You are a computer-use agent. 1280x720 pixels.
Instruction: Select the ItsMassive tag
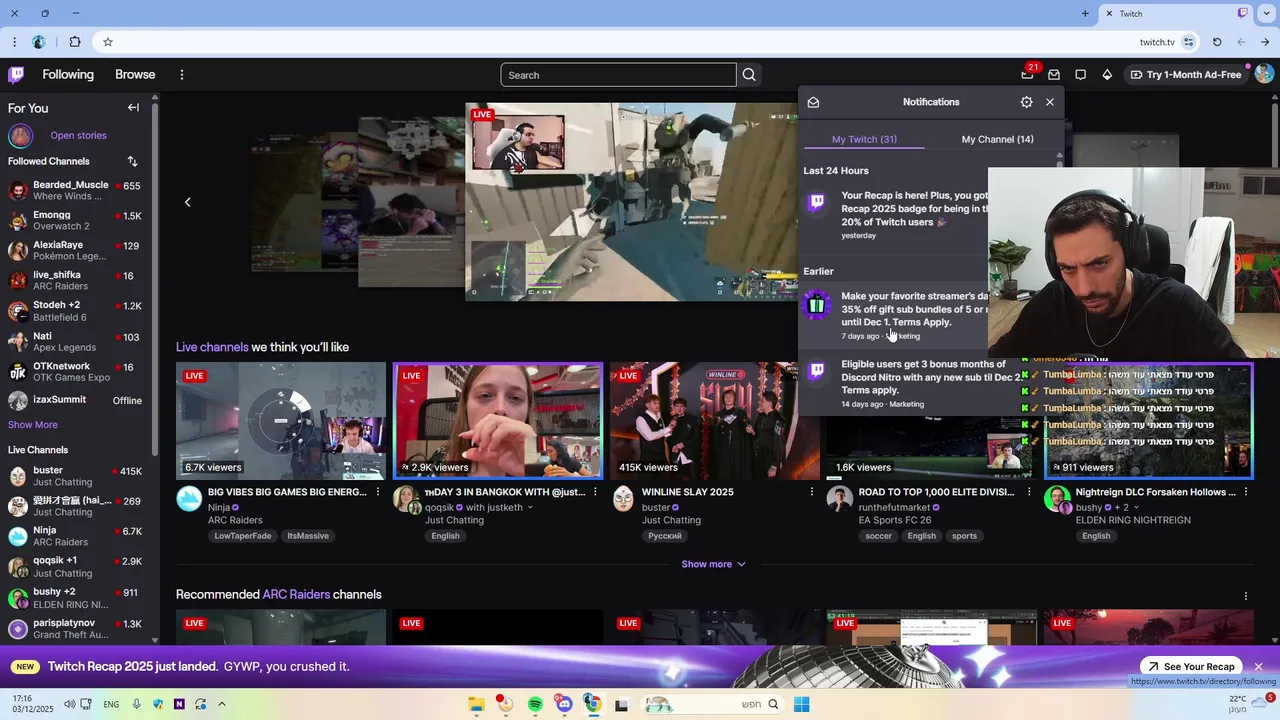click(x=308, y=536)
